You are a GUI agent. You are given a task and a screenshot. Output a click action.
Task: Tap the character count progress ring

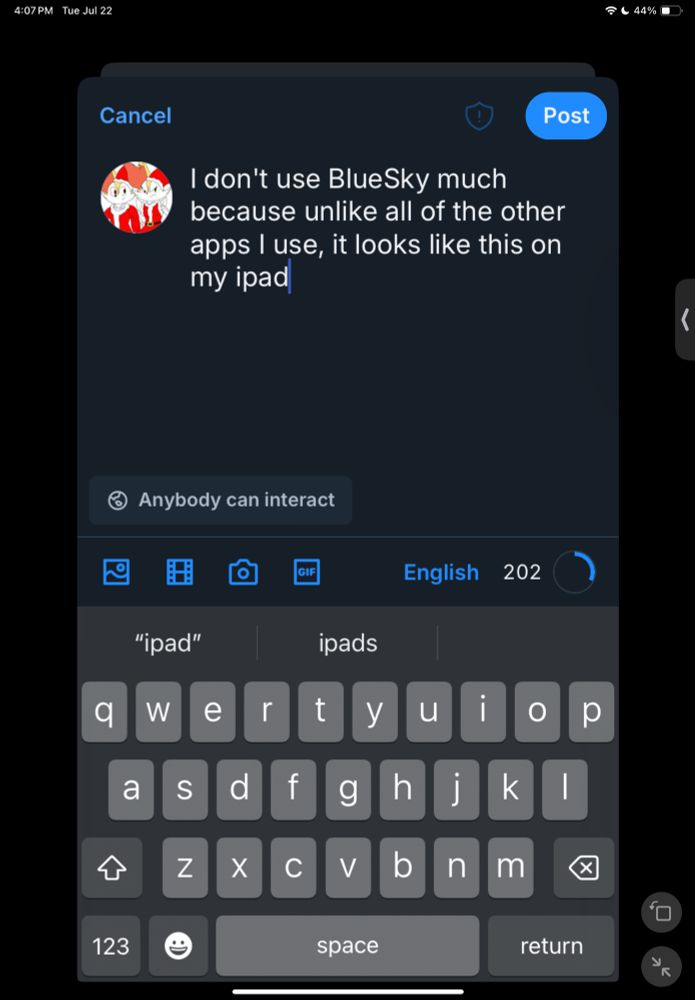[x=574, y=572]
